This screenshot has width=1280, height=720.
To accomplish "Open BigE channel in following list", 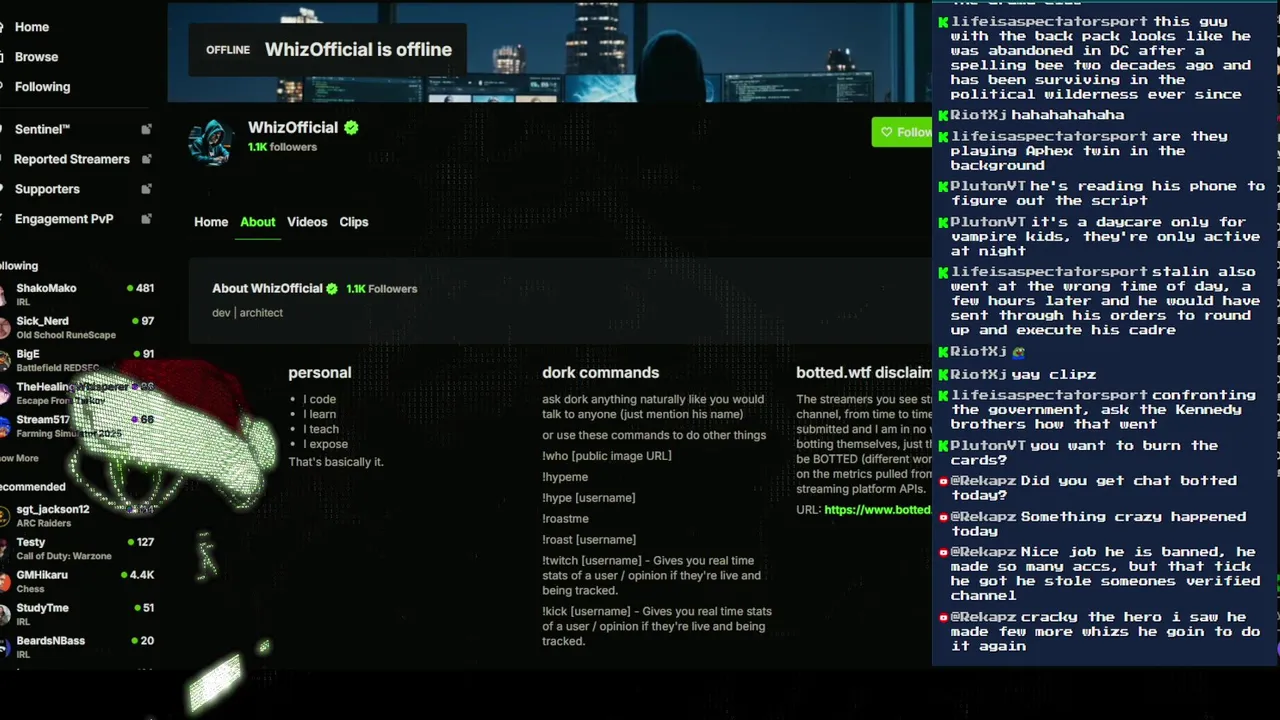I will click(77, 360).
